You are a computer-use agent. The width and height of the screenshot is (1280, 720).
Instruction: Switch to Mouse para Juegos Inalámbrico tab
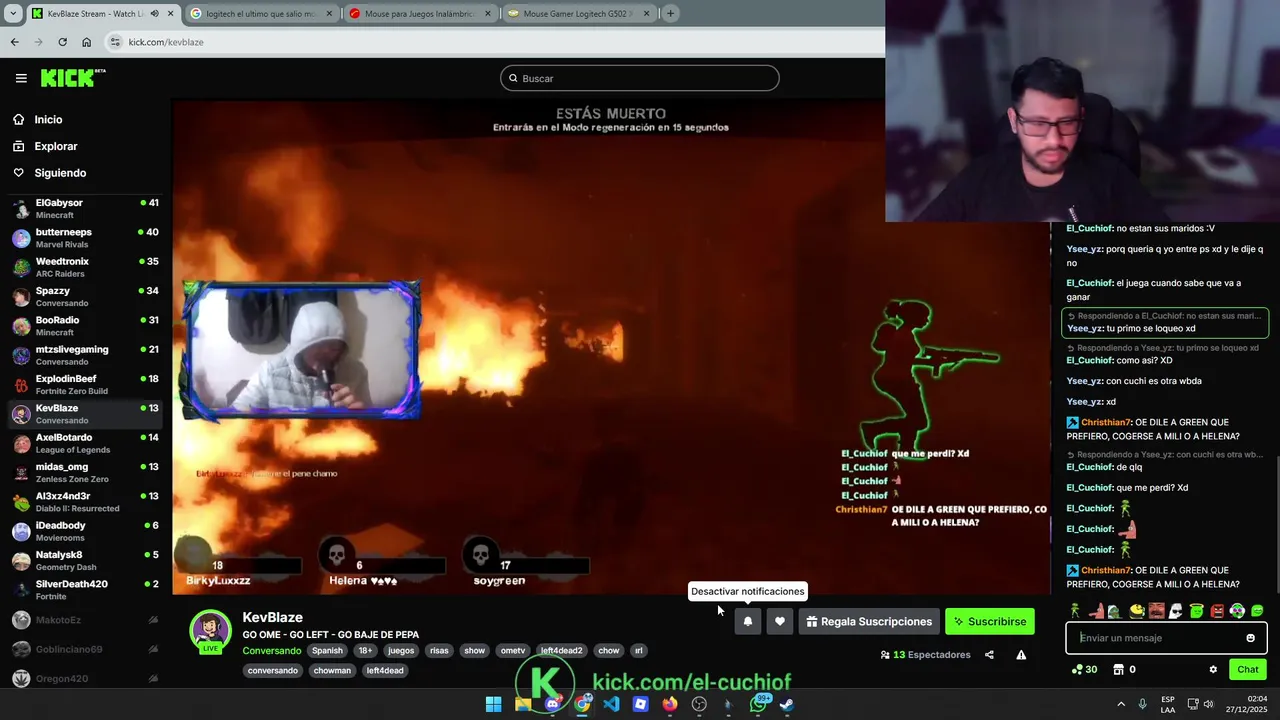419,13
